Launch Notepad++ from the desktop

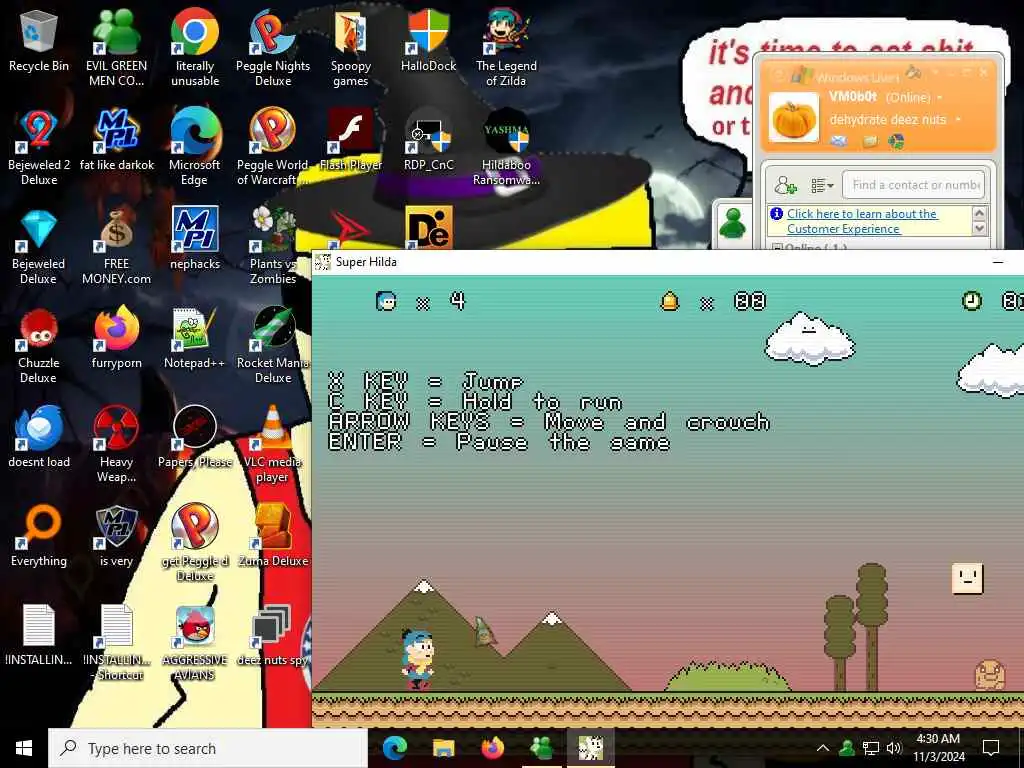coord(195,338)
